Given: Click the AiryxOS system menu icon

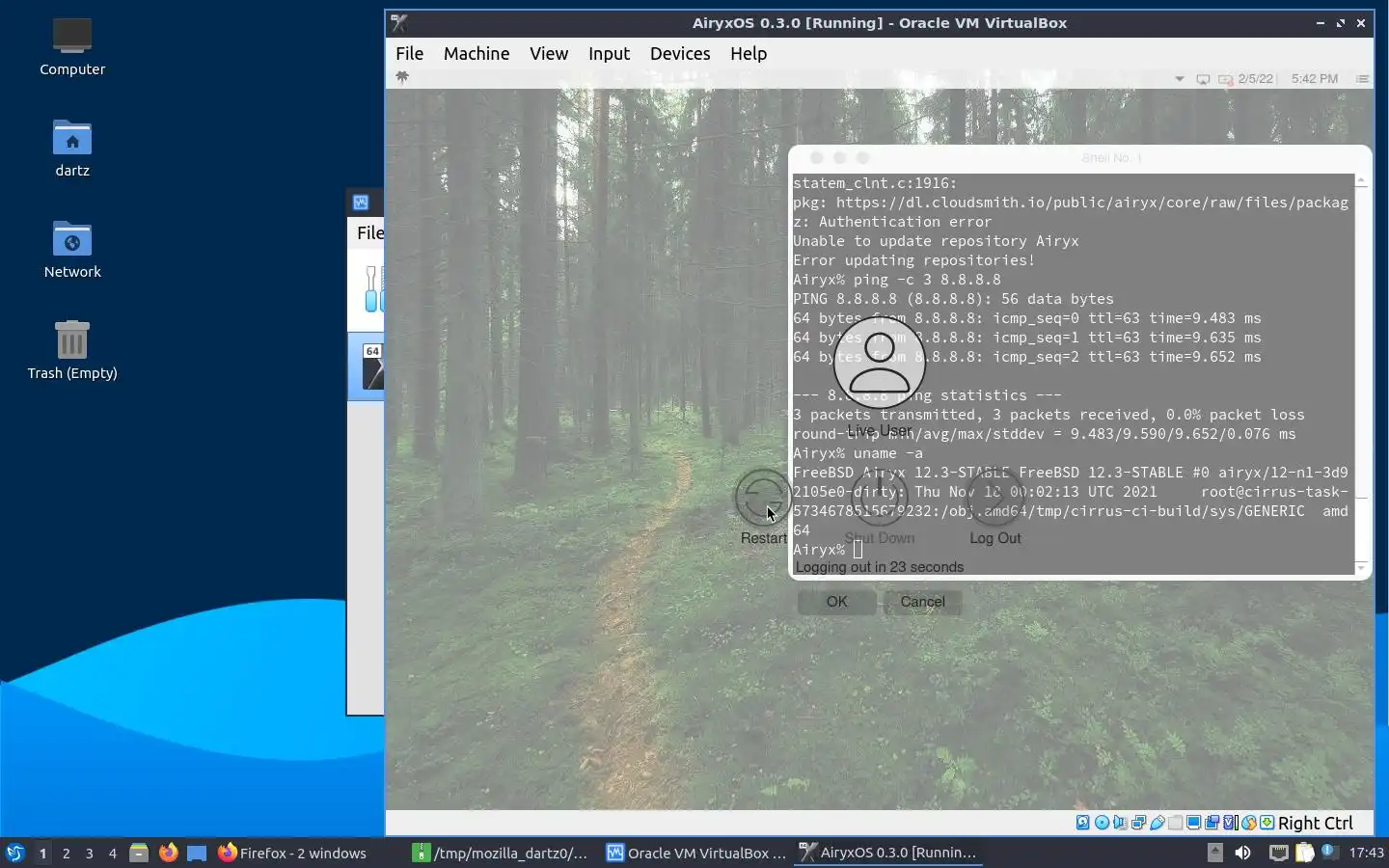Looking at the screenshot, I should (402, 78).
